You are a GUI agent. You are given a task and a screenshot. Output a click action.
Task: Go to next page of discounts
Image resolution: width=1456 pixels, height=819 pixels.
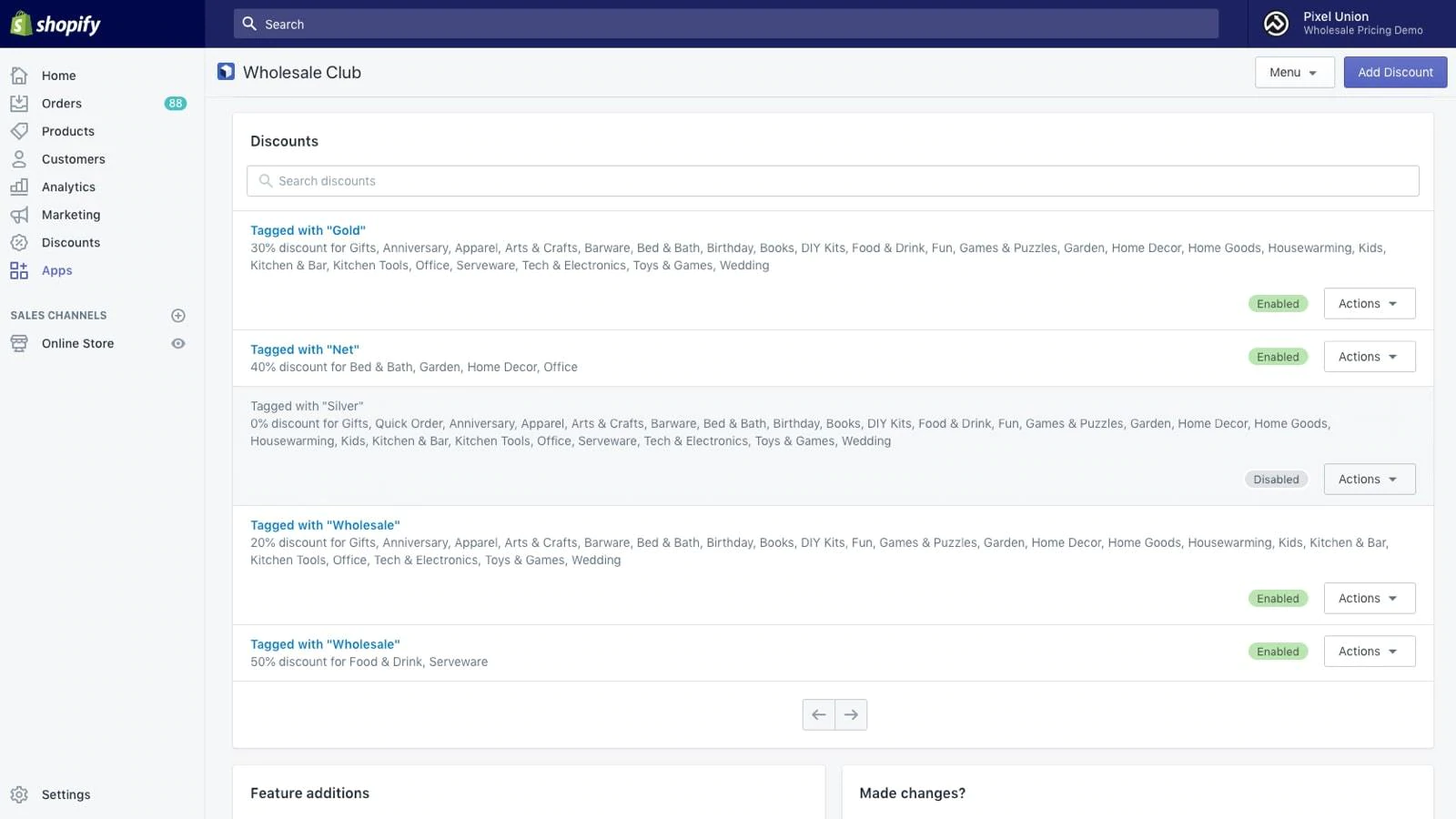pyautogui.click(x=851, y=715)
